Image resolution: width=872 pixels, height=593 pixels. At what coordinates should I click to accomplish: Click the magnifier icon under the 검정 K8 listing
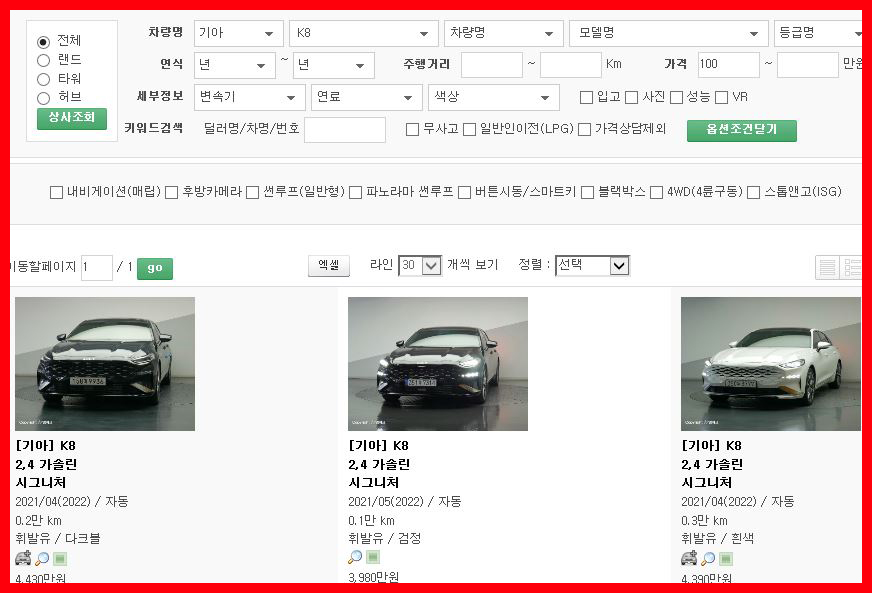coord(355,556)
